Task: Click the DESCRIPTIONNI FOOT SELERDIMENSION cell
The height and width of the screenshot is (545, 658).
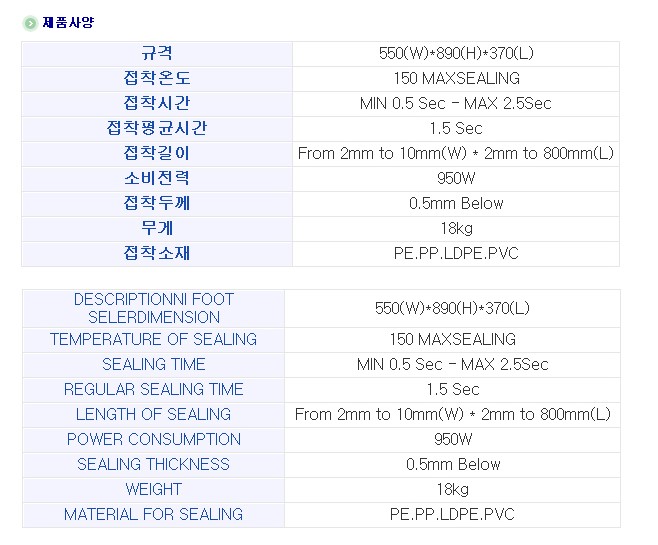Action: [154, 308]
